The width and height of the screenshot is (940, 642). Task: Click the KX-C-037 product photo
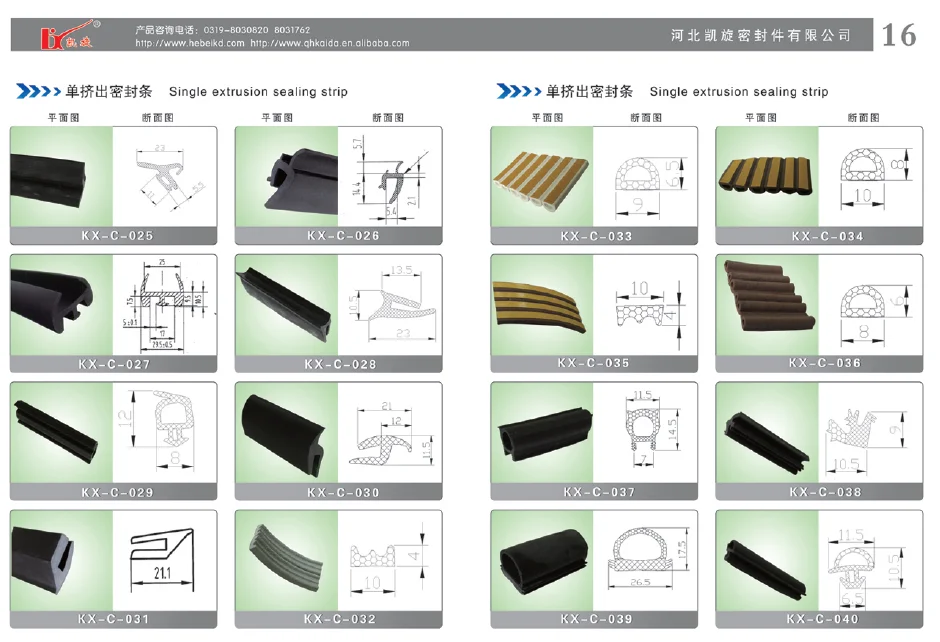click(x=543, y=433)
